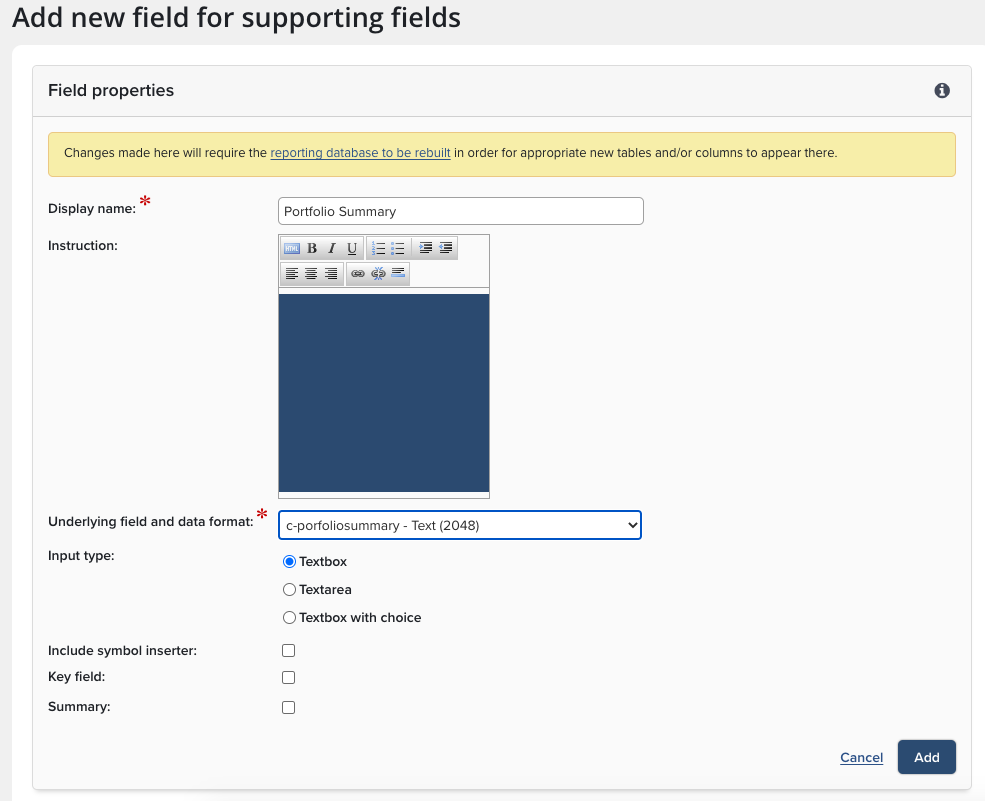
Task: Tick the Summary checkbox
Action: coord(289,707)
